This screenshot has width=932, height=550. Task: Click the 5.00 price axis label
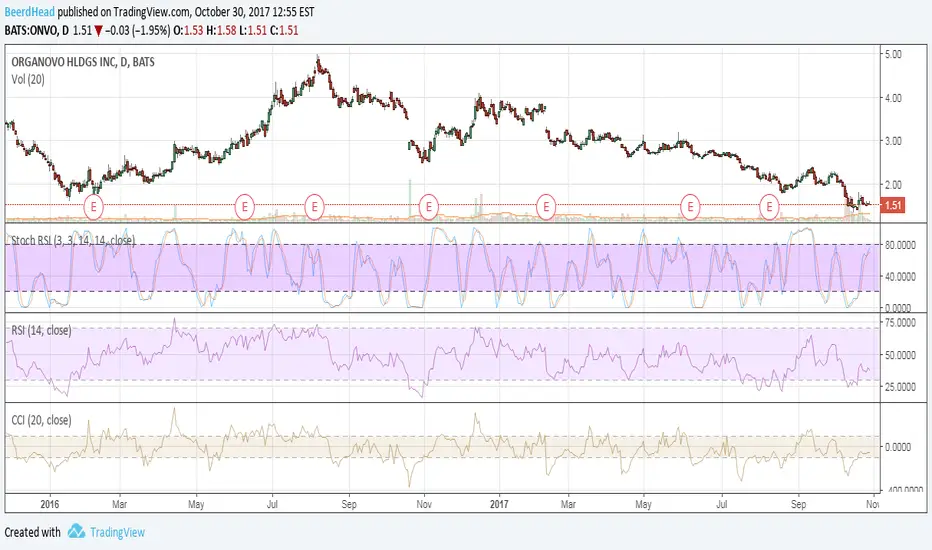pos(893,54)
